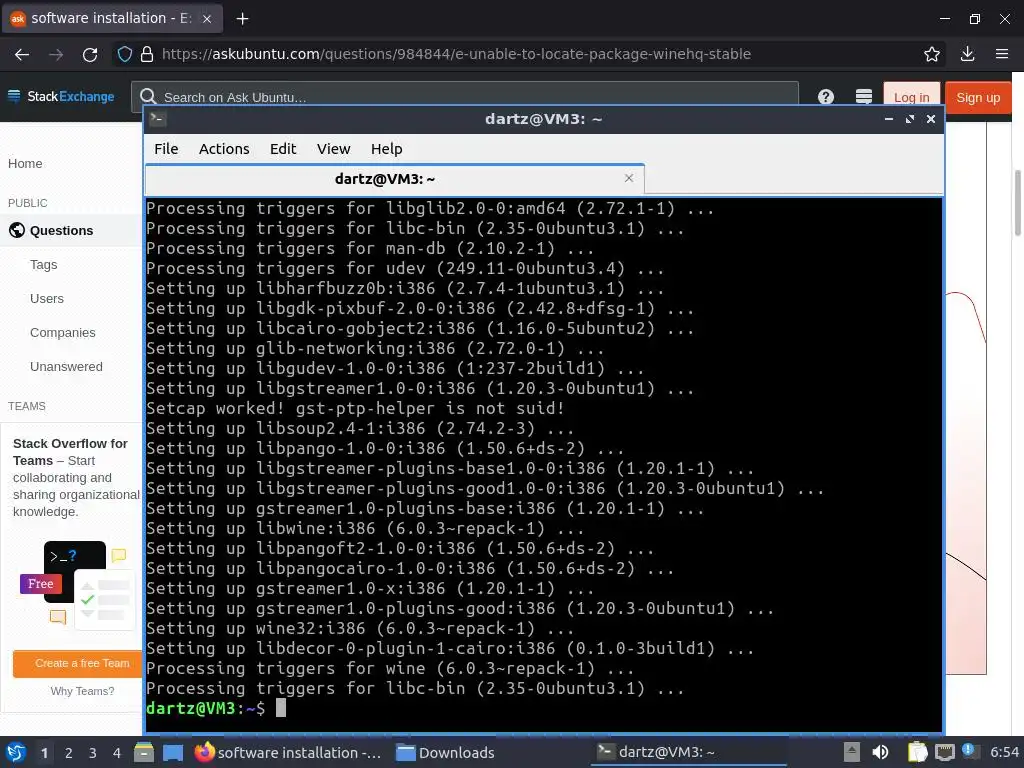Open the StackExchange site switcher icon

point(864,97)
